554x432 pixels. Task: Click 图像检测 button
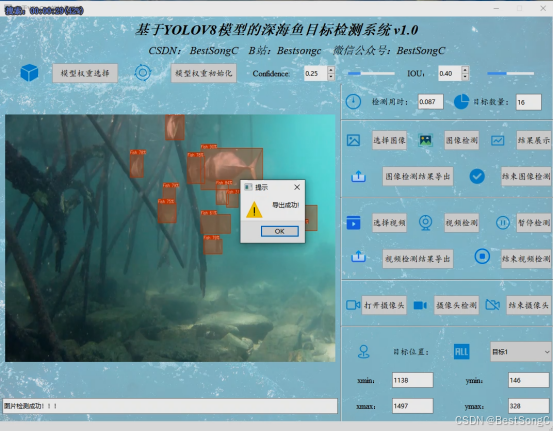(461, 140)
